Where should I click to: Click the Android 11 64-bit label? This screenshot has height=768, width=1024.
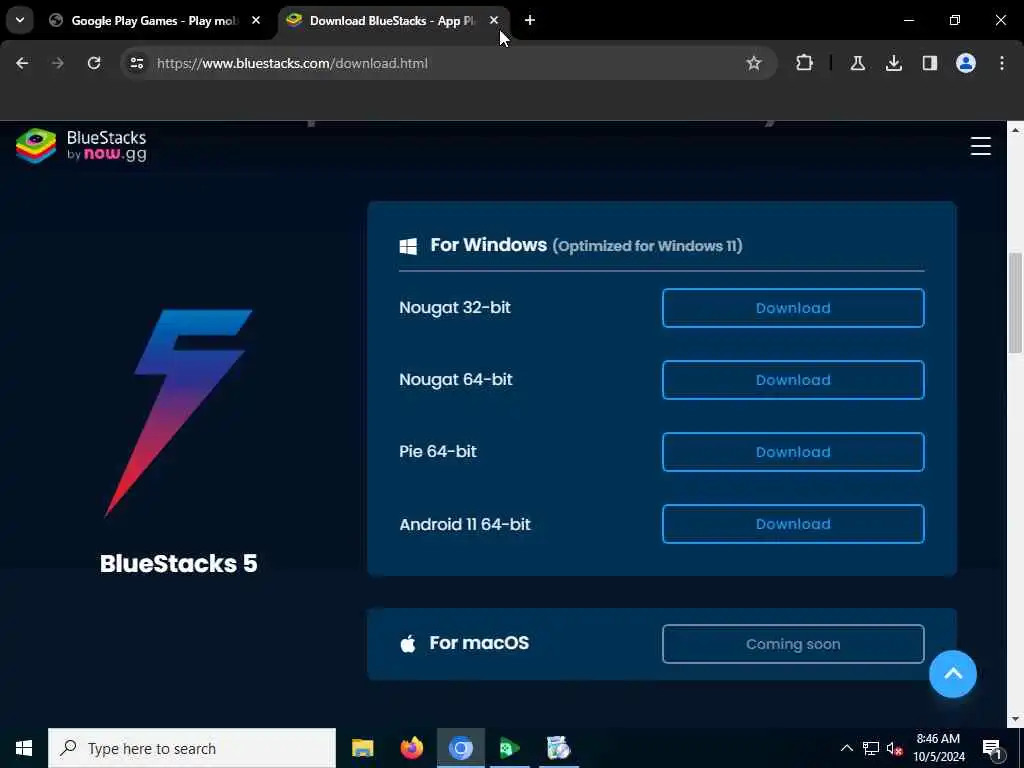tap(464, 524)
